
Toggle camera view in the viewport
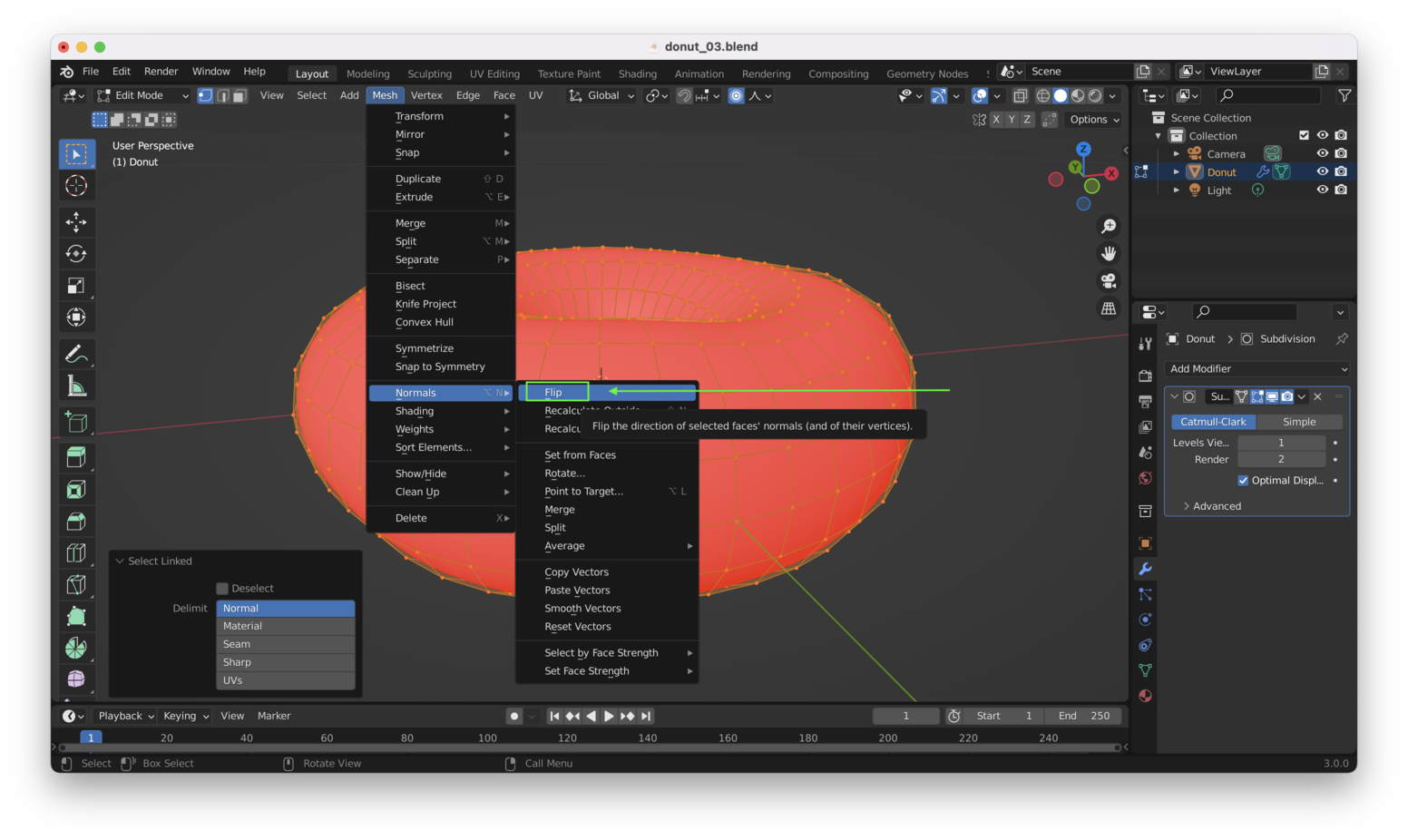(x=1109, y=281)
